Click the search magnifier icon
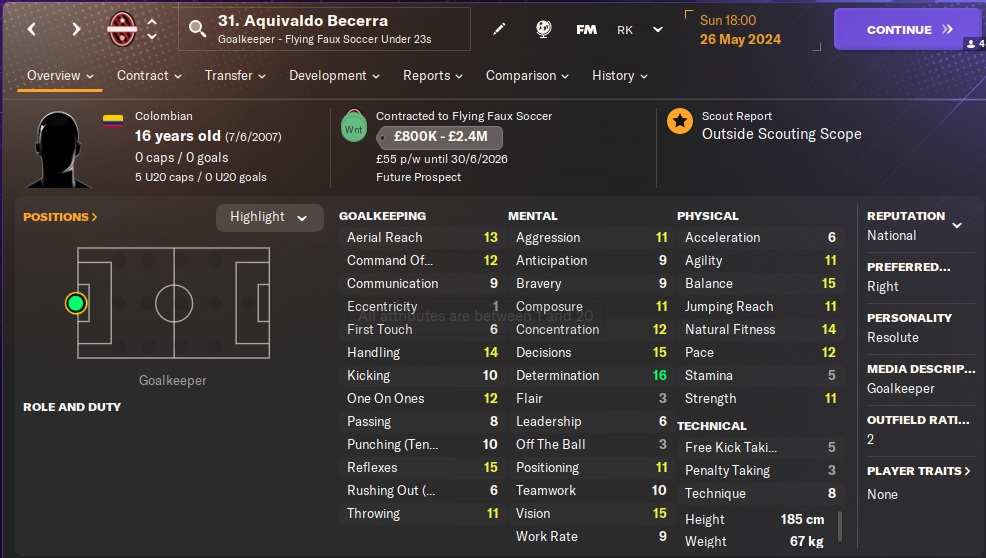986x558 pixels. 197,29
